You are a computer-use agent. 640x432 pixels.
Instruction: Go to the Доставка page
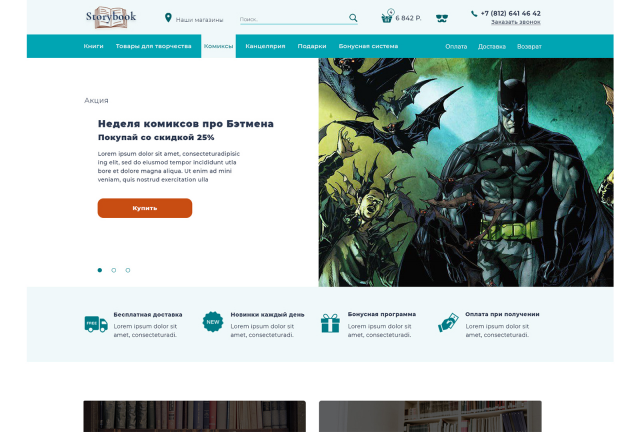(492, 47)
